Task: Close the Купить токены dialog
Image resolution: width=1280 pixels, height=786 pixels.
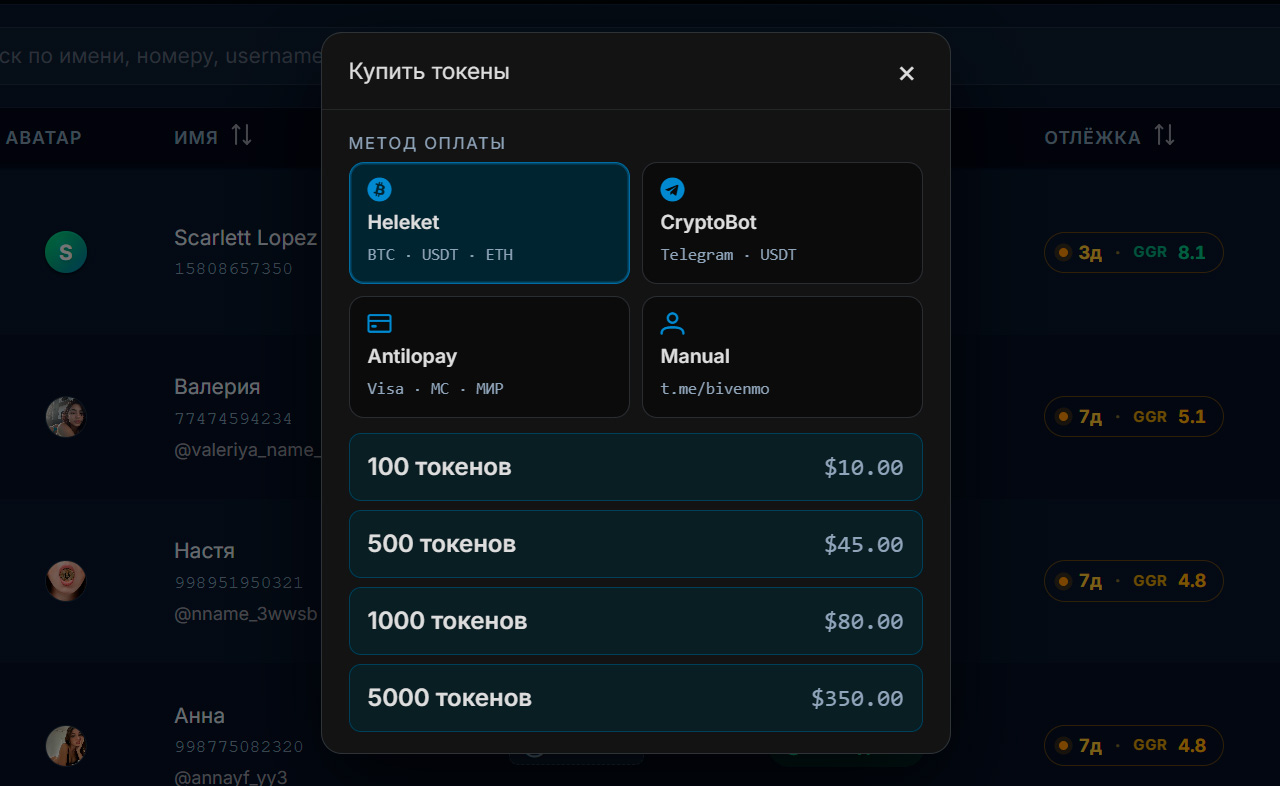Action: pyautogui.click(x=907, y=73)
